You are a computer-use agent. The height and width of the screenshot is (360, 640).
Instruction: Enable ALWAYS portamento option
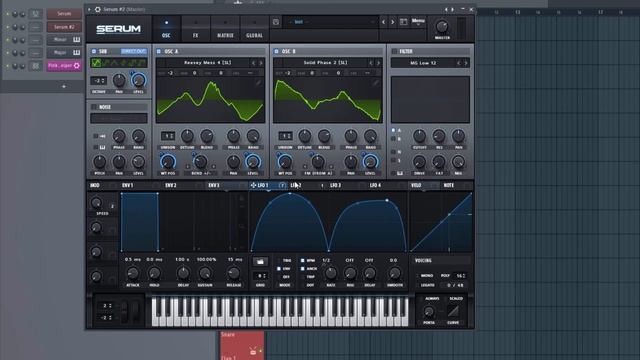(x=431, y=299)
